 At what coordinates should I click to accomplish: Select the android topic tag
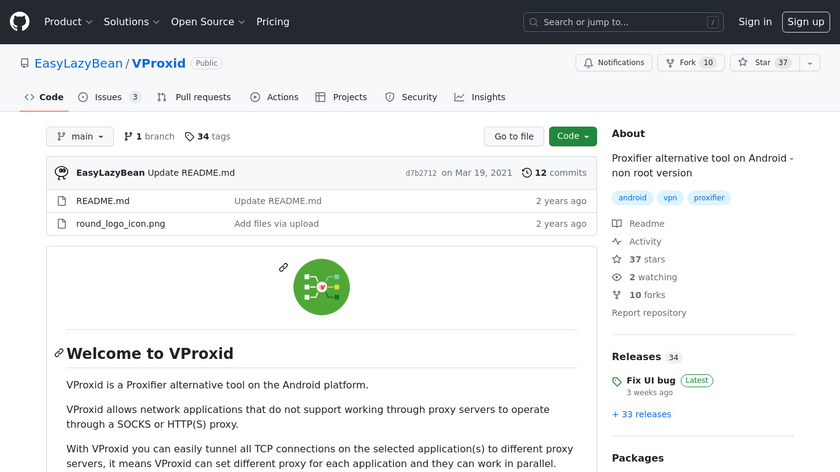click(x=632, y=198)
